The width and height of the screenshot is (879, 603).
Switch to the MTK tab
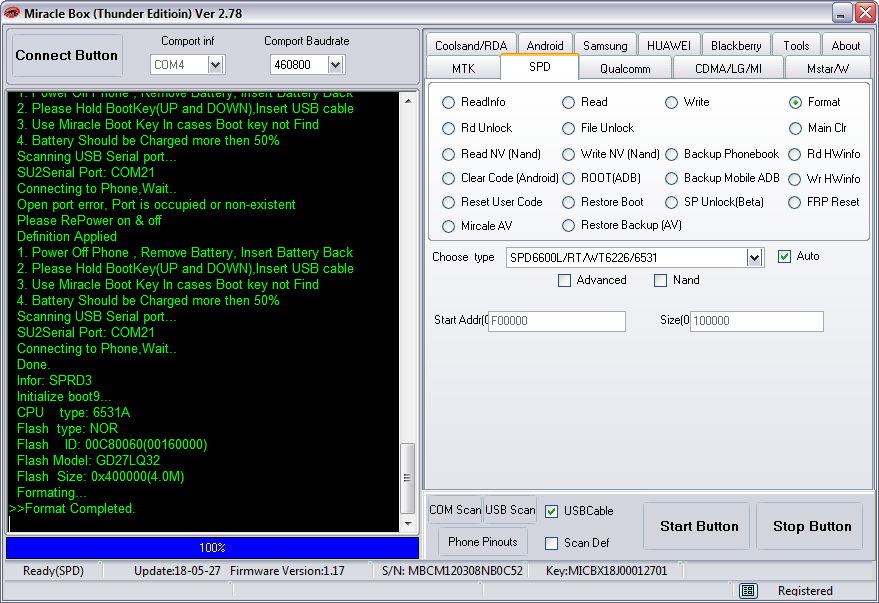463,68
